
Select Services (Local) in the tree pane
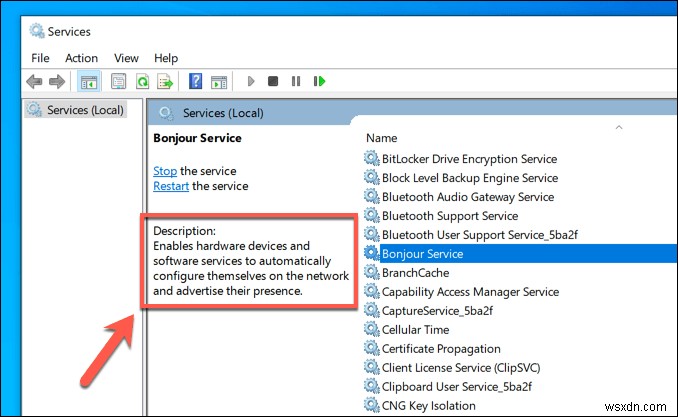77,110
